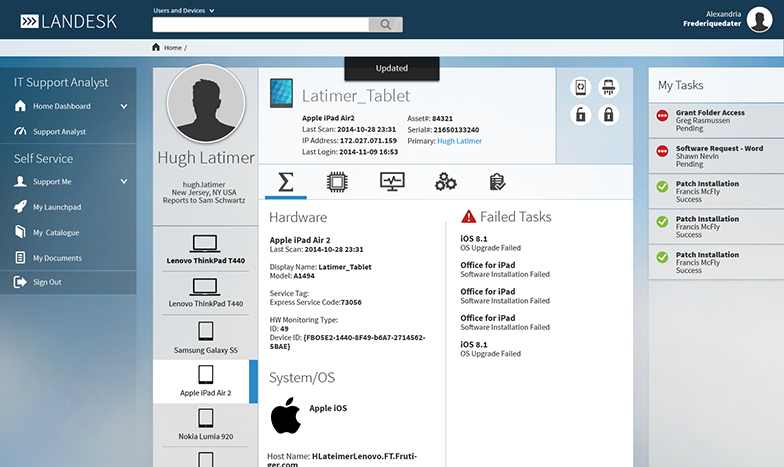
Task: Click the lock device padlock icon
Action: 607,115
